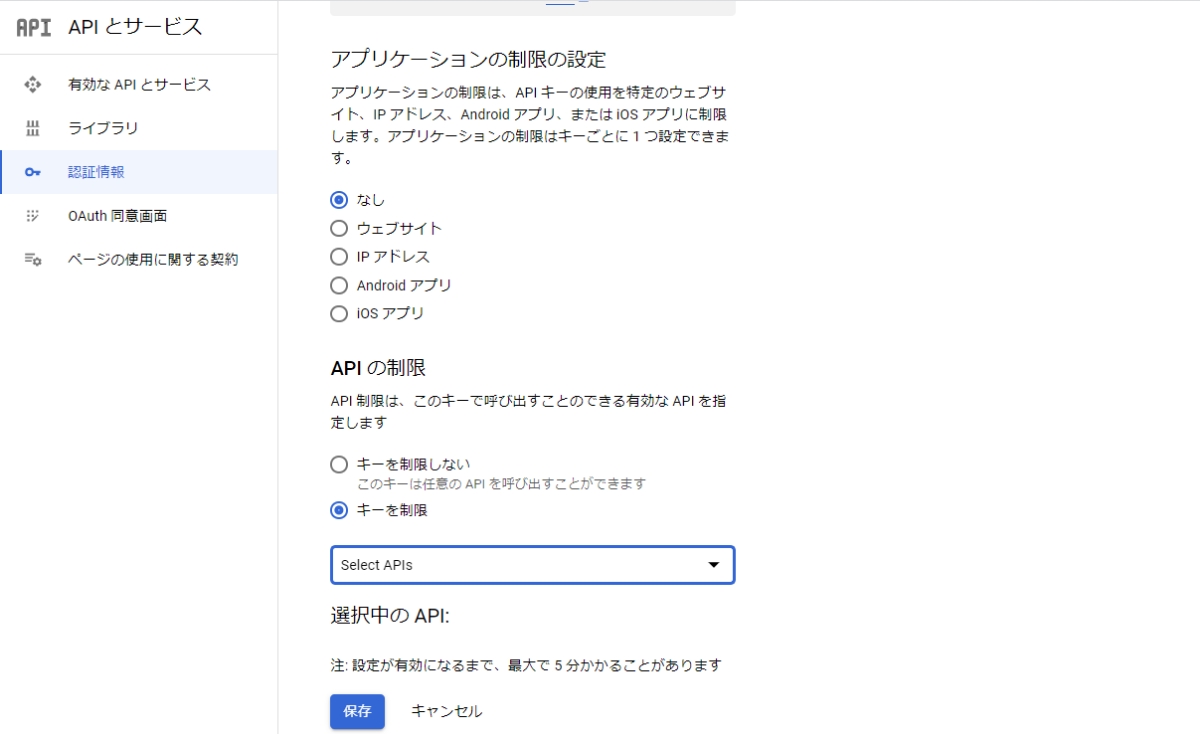Choose the ウェブサイト restriction option
The height and width of the screenshot is (734, 1200).
point(338,228)
